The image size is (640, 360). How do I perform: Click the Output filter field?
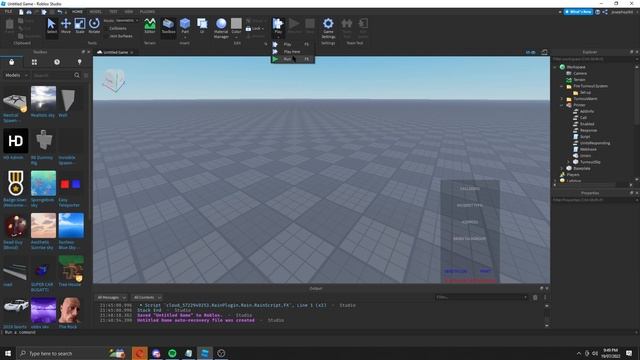pyautogui.click(x=481, y=297)
